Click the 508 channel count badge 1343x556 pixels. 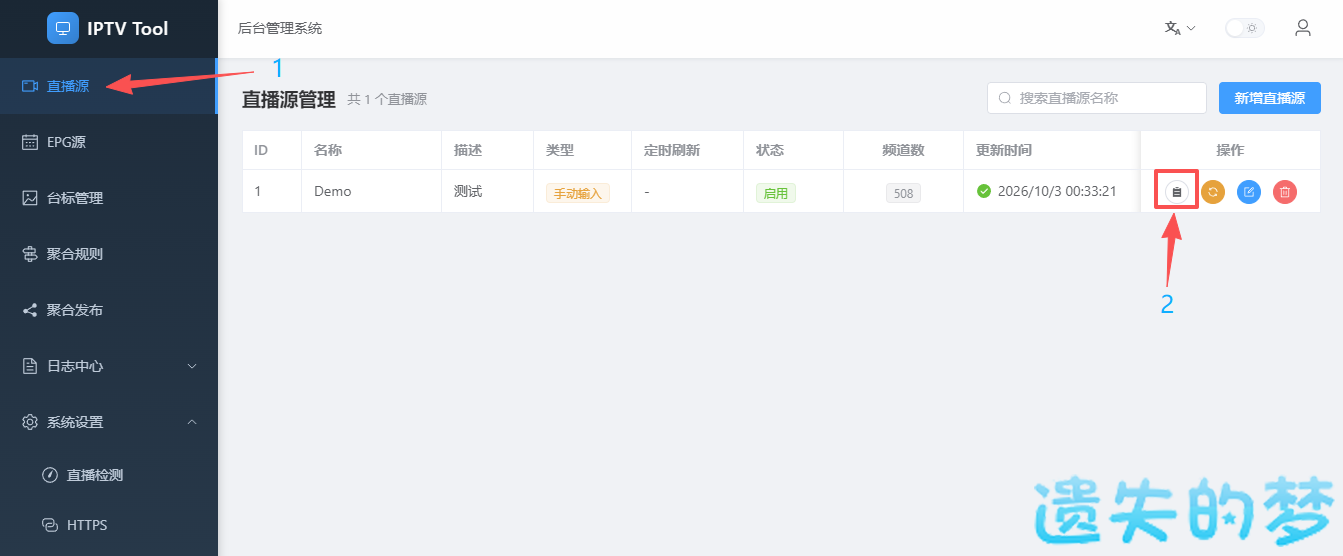[x=903, y=193]
